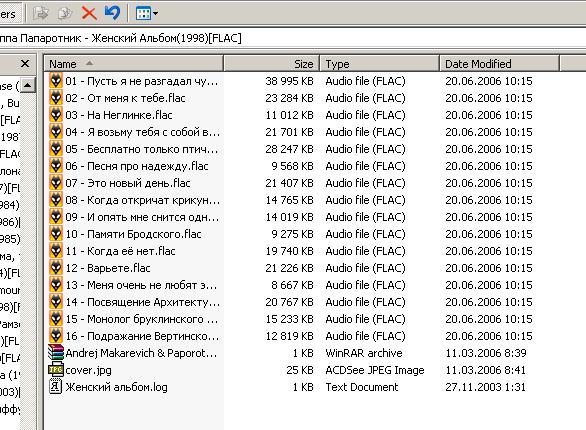Click FLAC icon of track 11 file
This screenshot has width=586, height=430.
click(x=56, y=251)
